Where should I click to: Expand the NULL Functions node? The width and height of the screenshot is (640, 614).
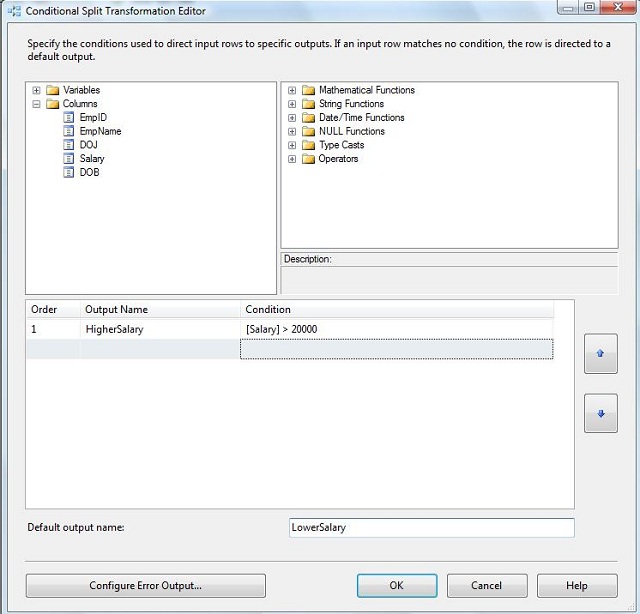coord(292,131)
